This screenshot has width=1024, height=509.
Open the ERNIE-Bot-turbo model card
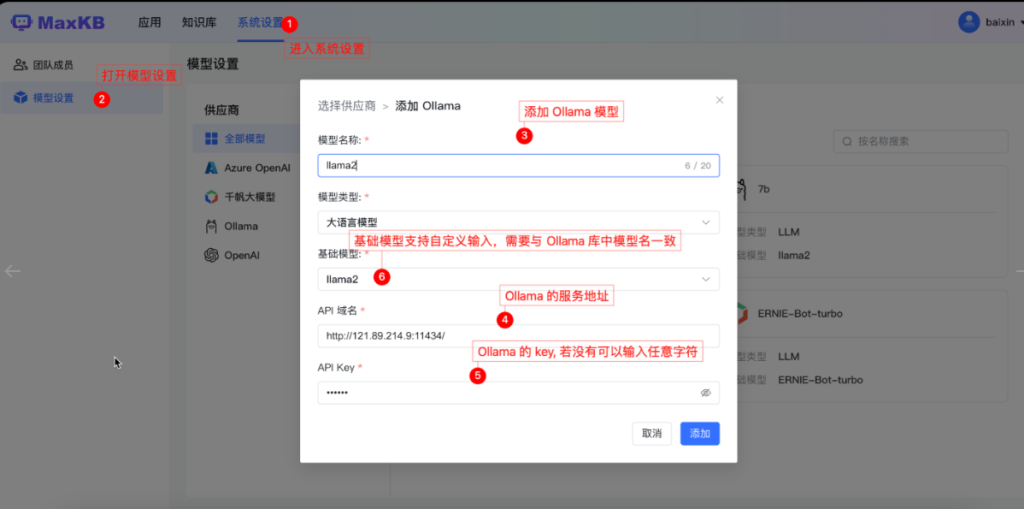coord(873,346)
